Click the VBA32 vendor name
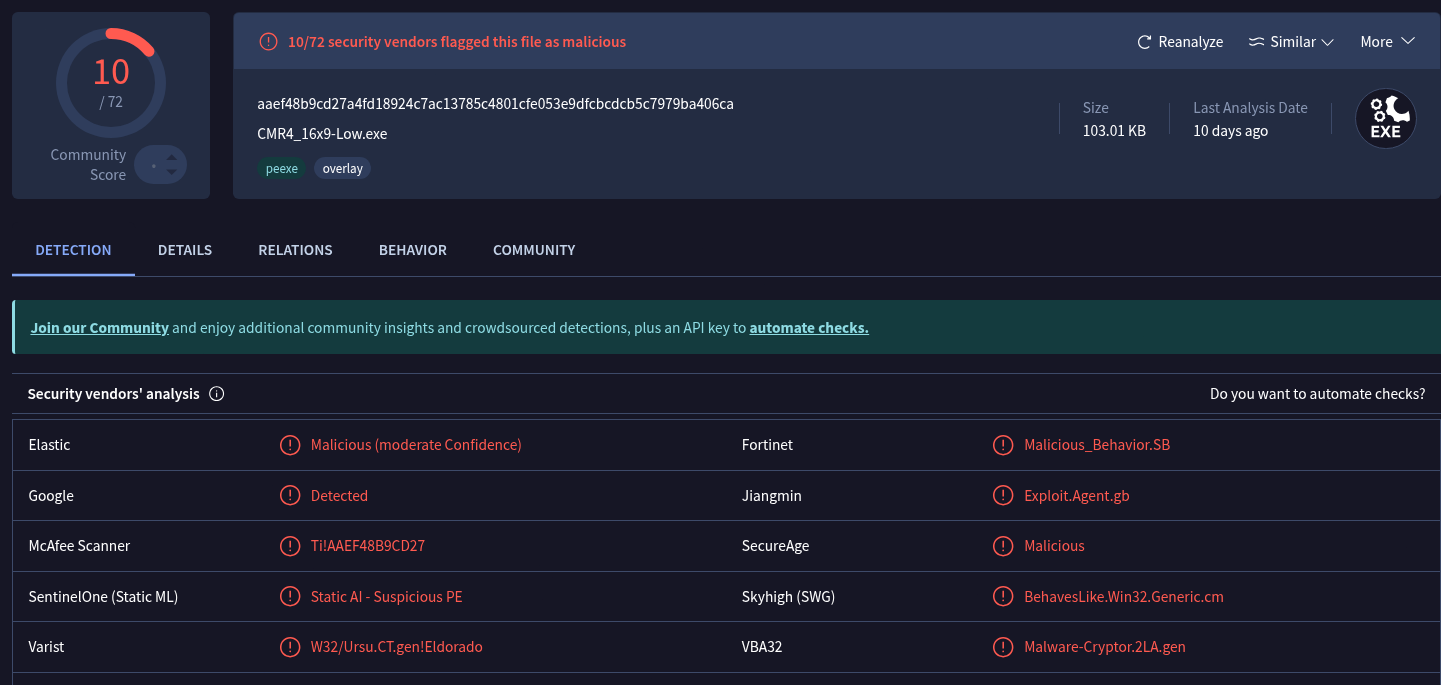This screenshot has width=1441, height=685. (762, 647)
